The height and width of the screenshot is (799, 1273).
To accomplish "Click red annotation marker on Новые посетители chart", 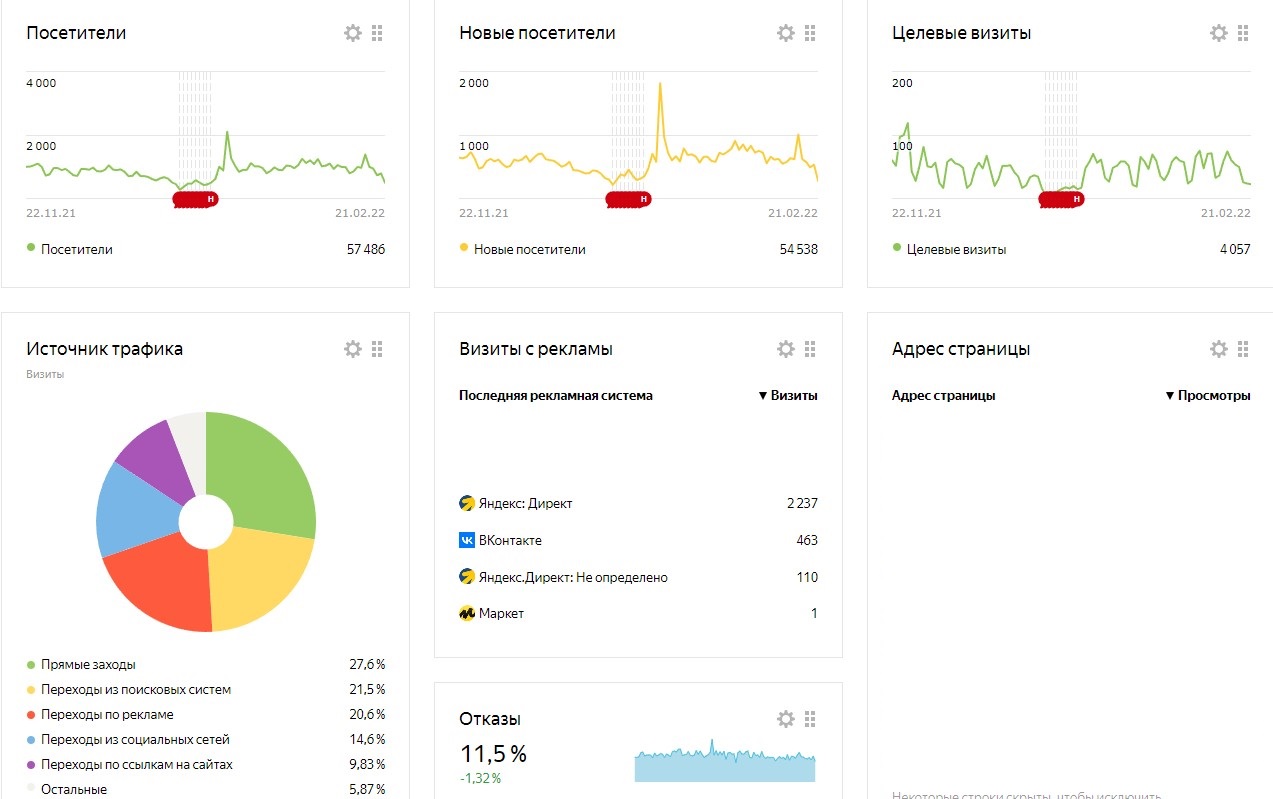I will [629, 199].
